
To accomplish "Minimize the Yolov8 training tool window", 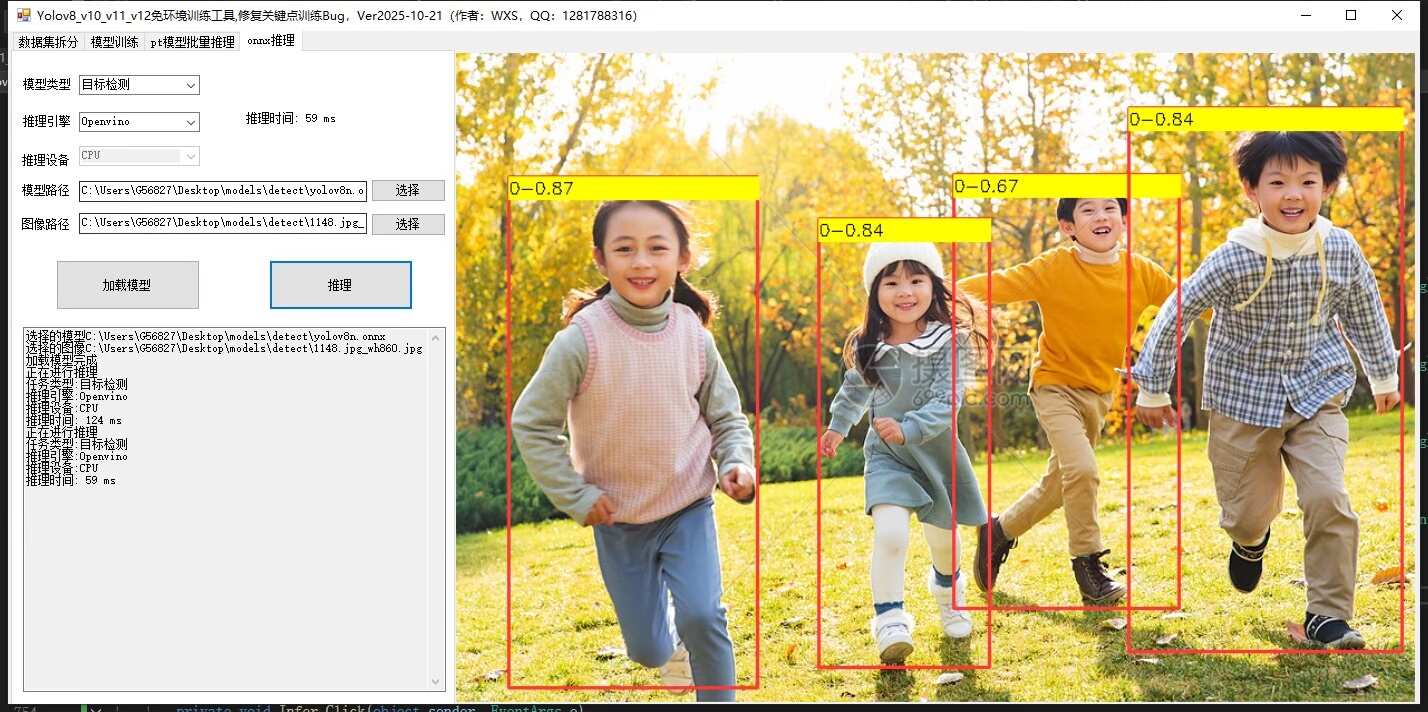I will 1305,15.
